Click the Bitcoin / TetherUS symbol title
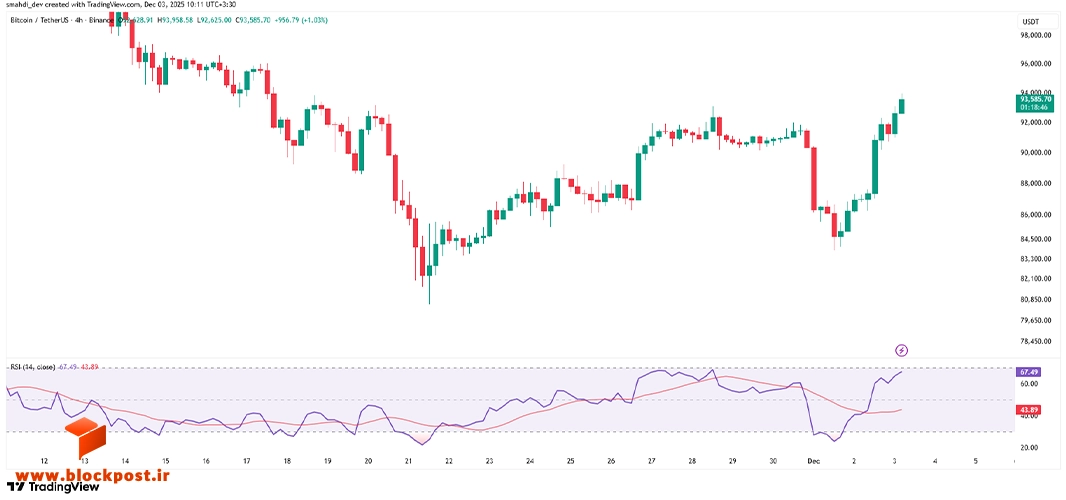 37,20
